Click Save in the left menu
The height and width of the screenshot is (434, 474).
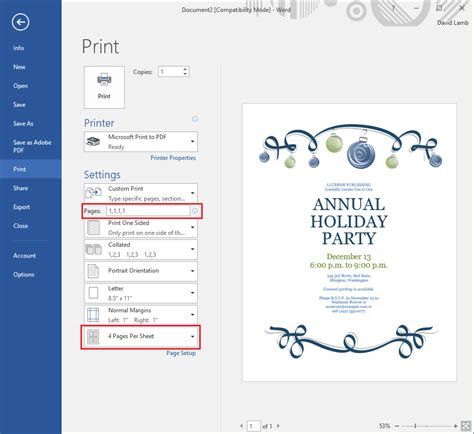[19, 105]
